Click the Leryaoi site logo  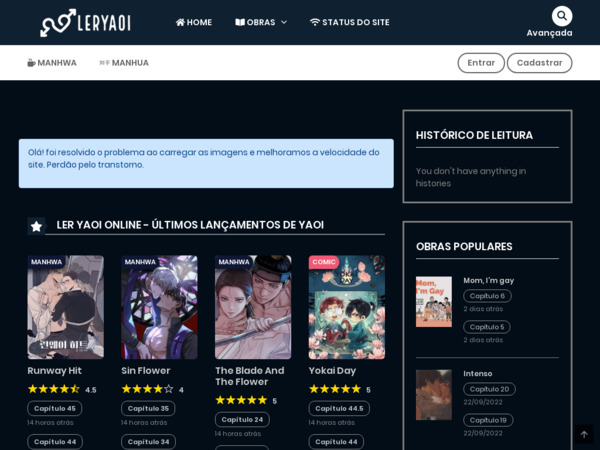pyautogui.click(x=85, y=22)
